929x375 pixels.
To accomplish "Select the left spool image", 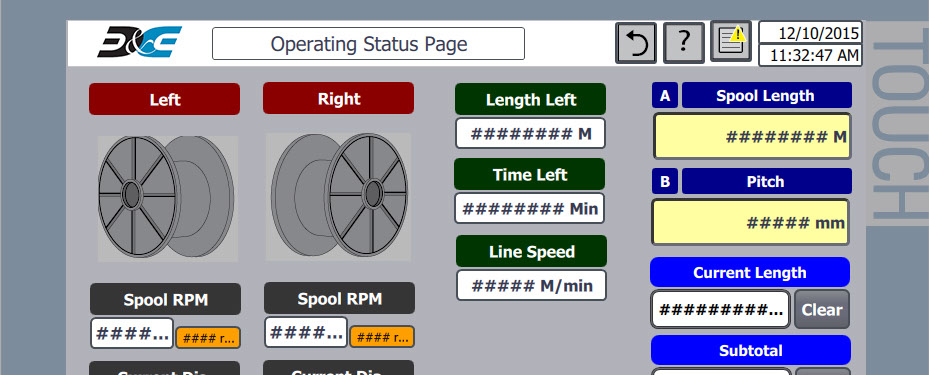I will [x=168, y=198].
